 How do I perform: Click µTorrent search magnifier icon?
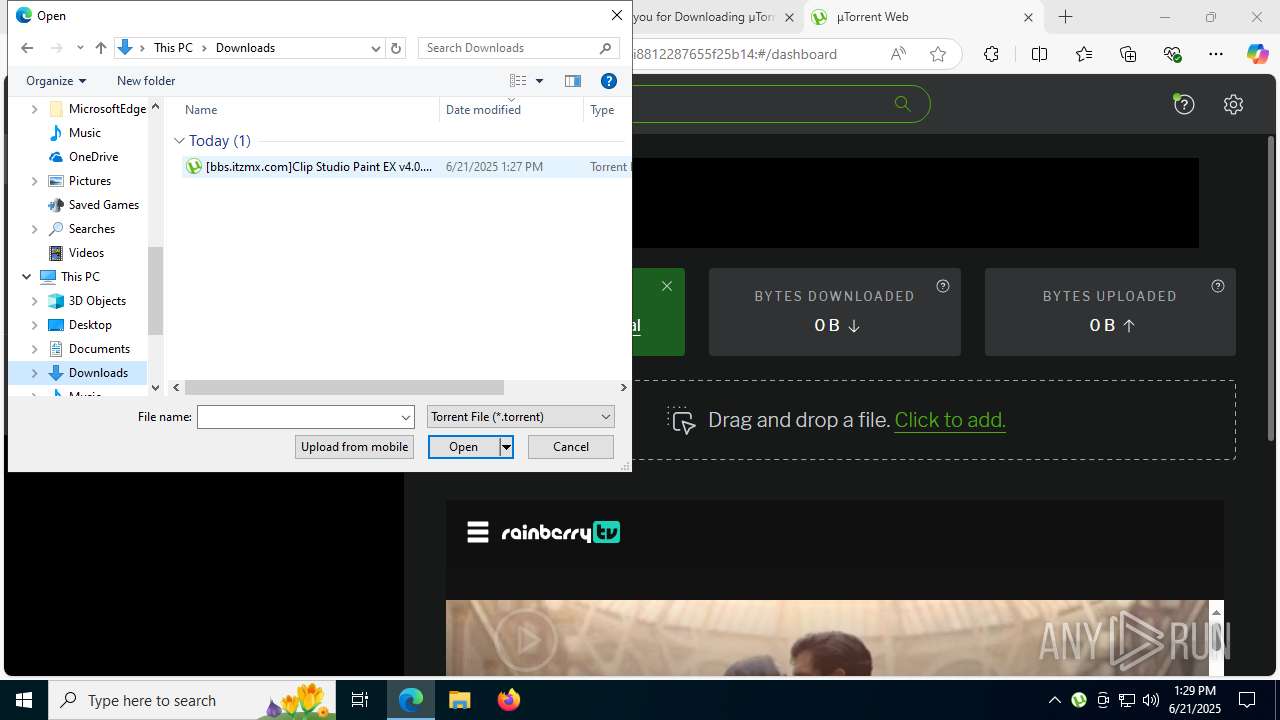(902, 104)
